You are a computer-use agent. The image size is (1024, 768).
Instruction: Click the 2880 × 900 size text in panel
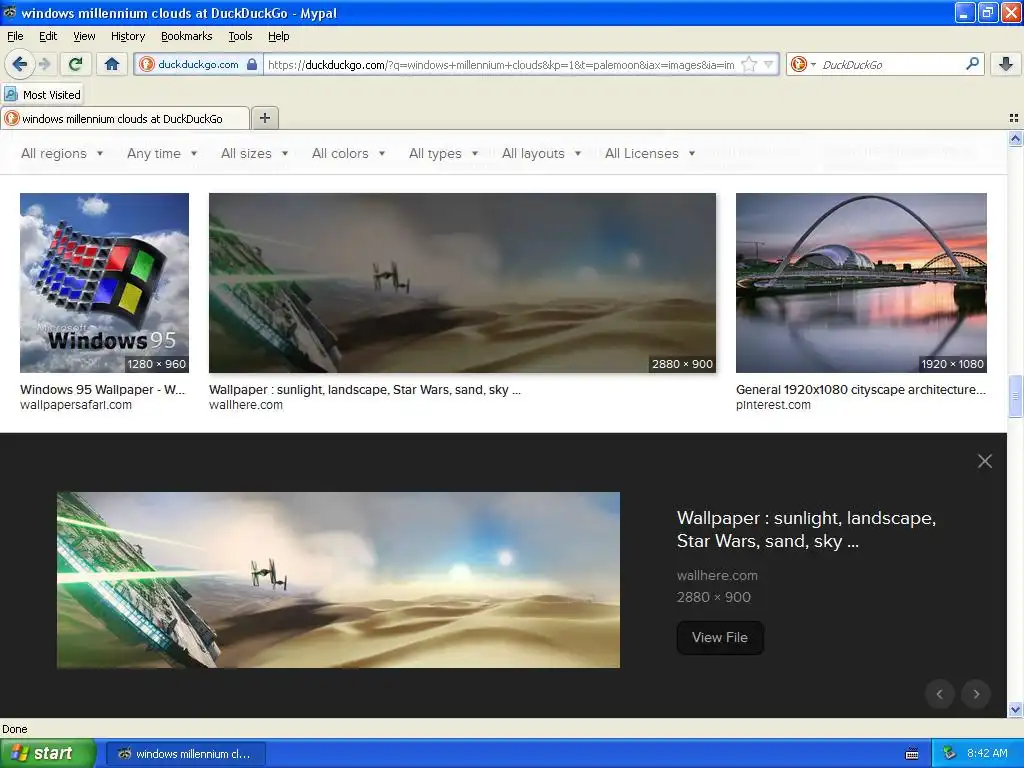point(714,597)
